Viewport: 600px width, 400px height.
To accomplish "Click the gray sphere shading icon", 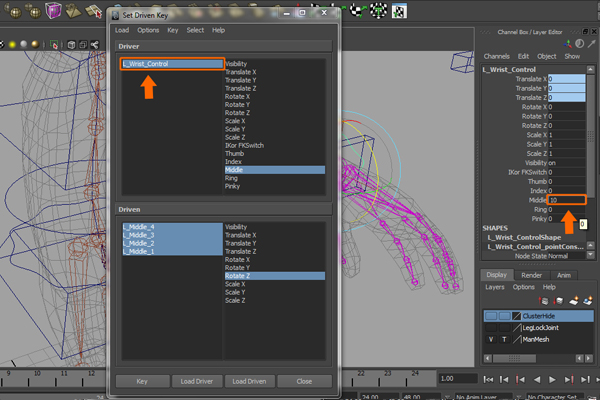I will coord(24,44).
